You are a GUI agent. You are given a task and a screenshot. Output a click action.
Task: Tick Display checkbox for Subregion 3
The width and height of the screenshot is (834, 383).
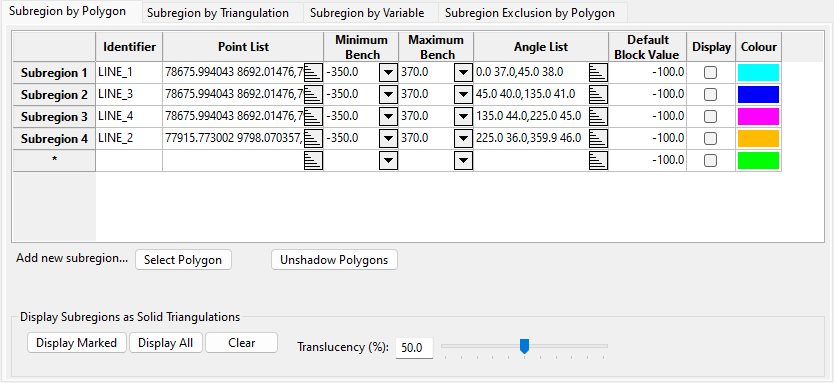pos(710,116)
